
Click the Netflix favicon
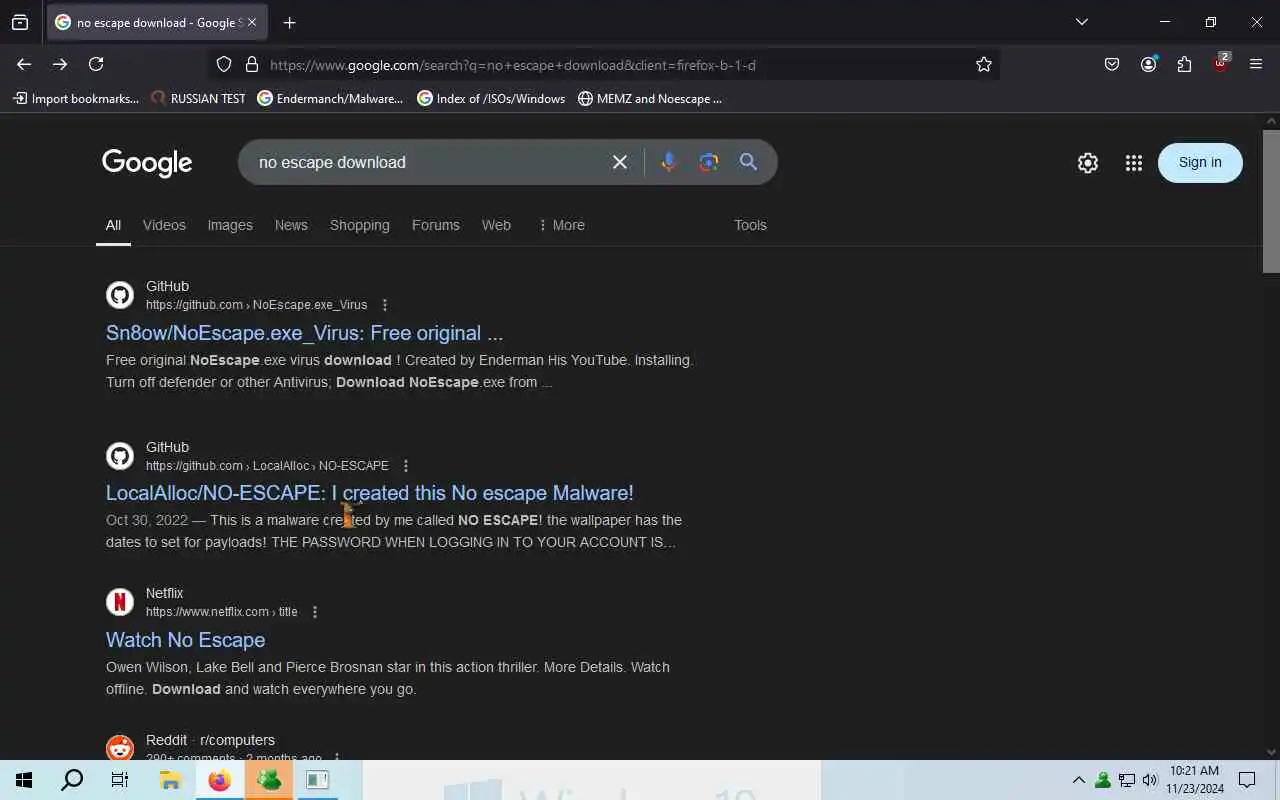click(120, 601)
